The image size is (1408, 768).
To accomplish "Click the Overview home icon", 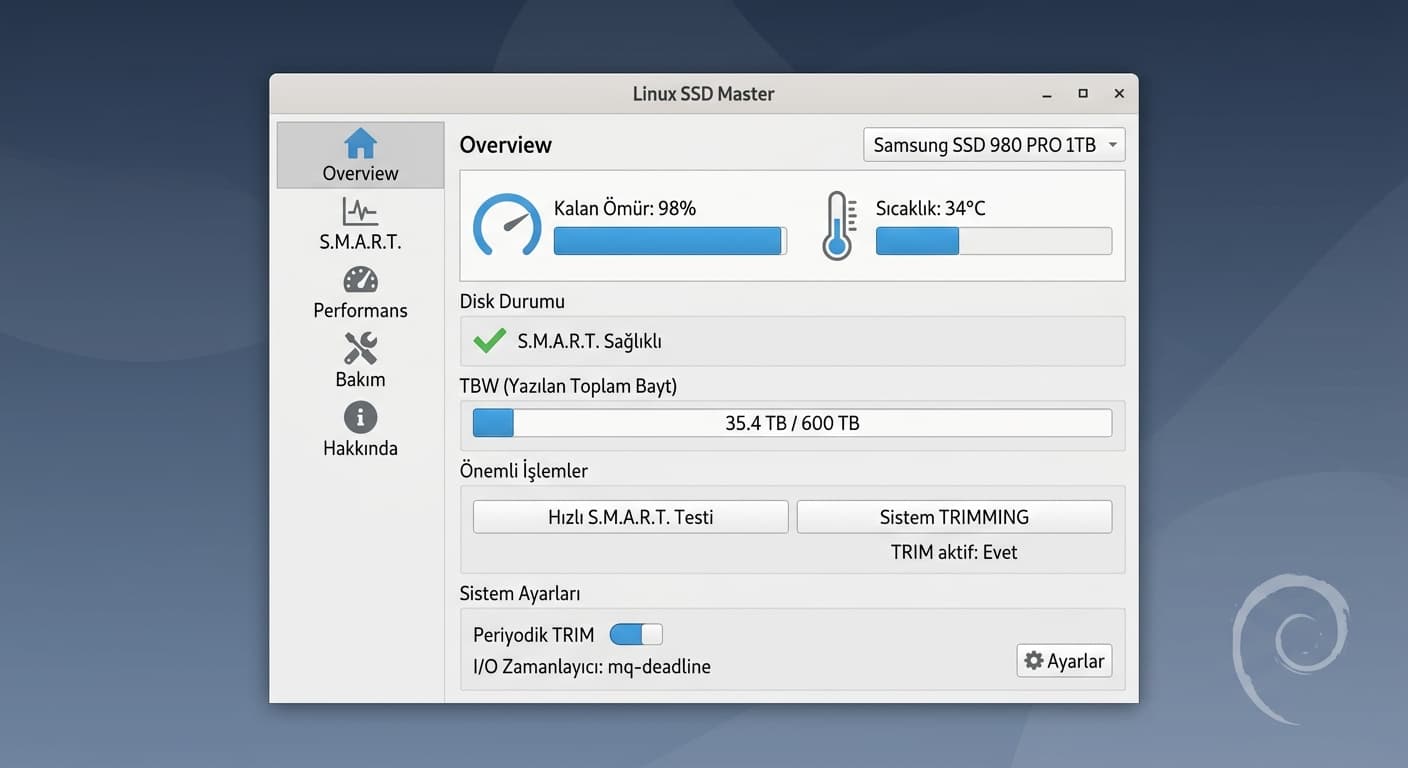I will (360, 144).
